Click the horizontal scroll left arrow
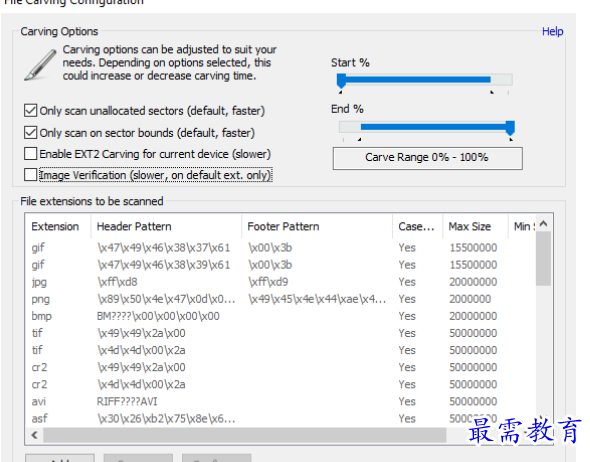 click(35, 435)
